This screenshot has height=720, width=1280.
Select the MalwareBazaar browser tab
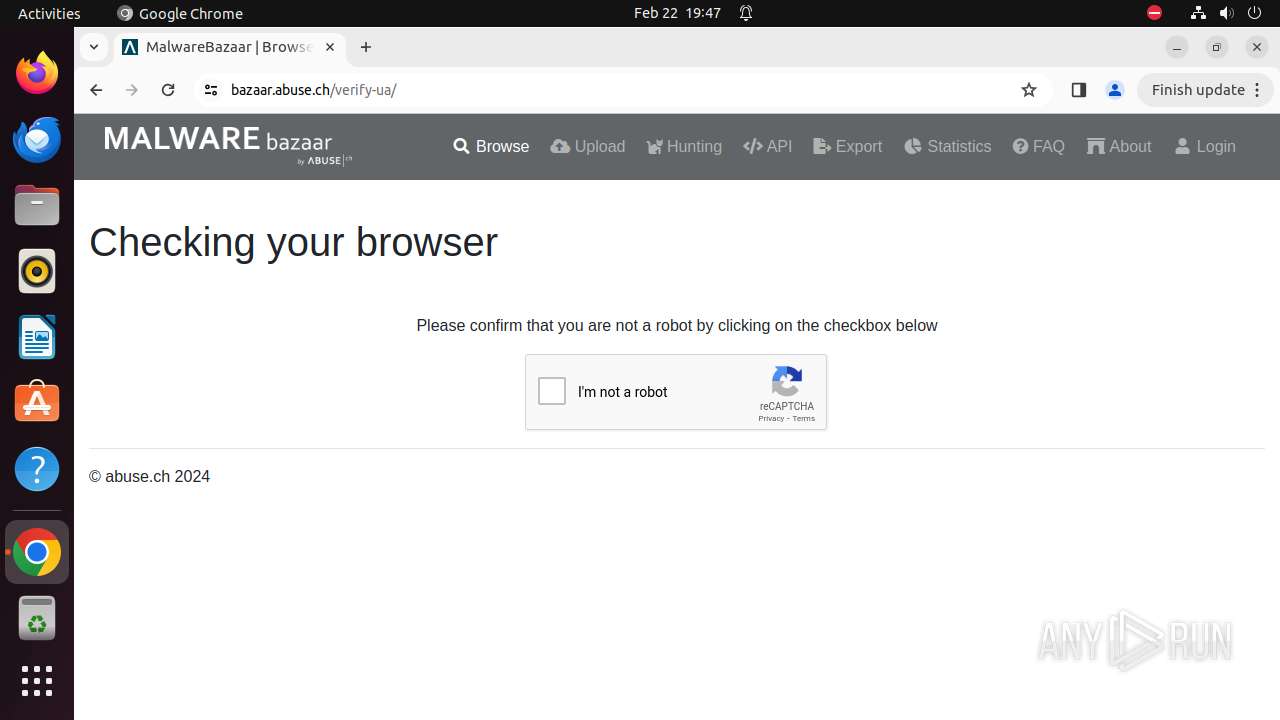228,47
